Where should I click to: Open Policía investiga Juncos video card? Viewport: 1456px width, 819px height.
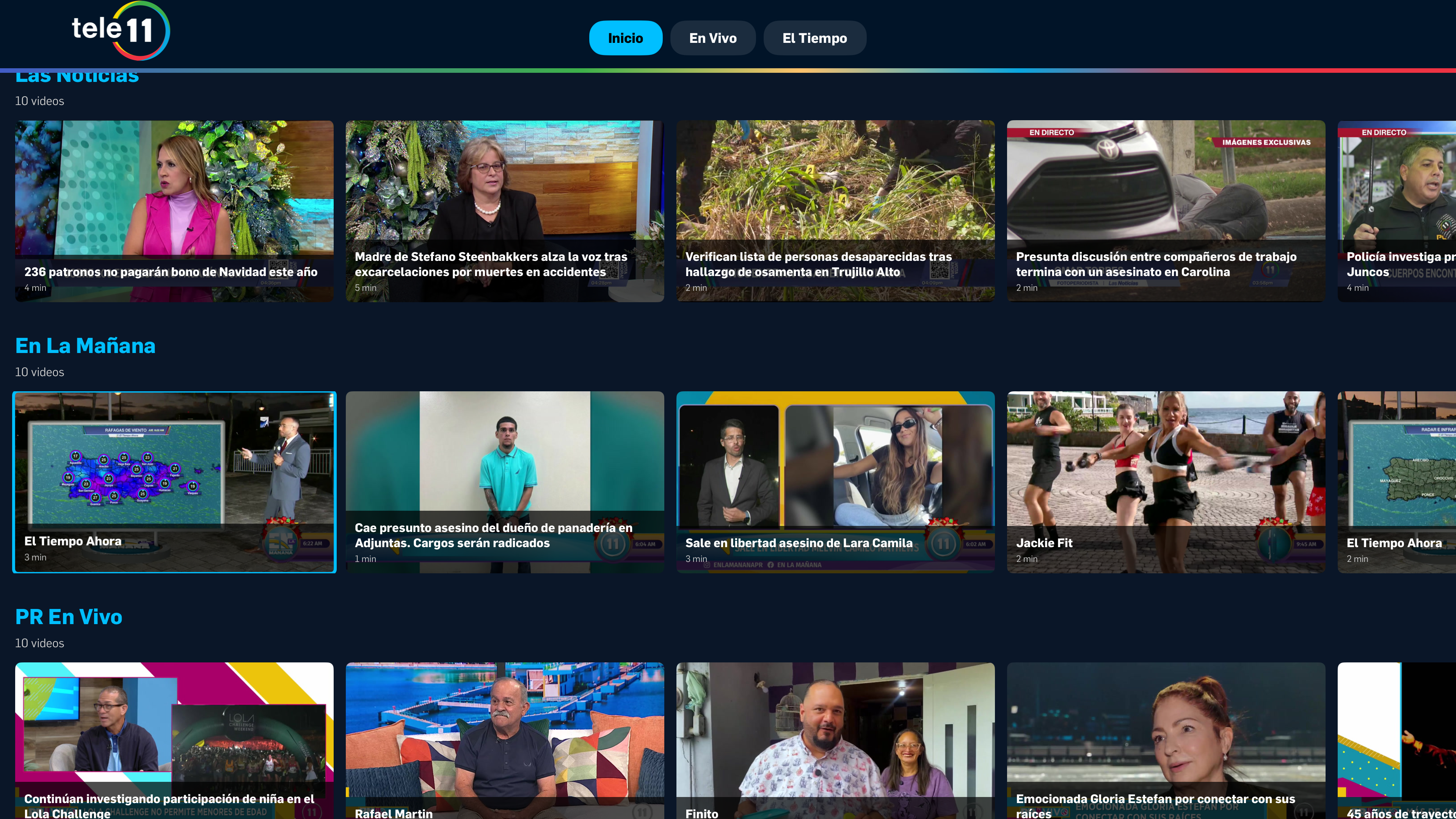click(x=1396, y=211)
